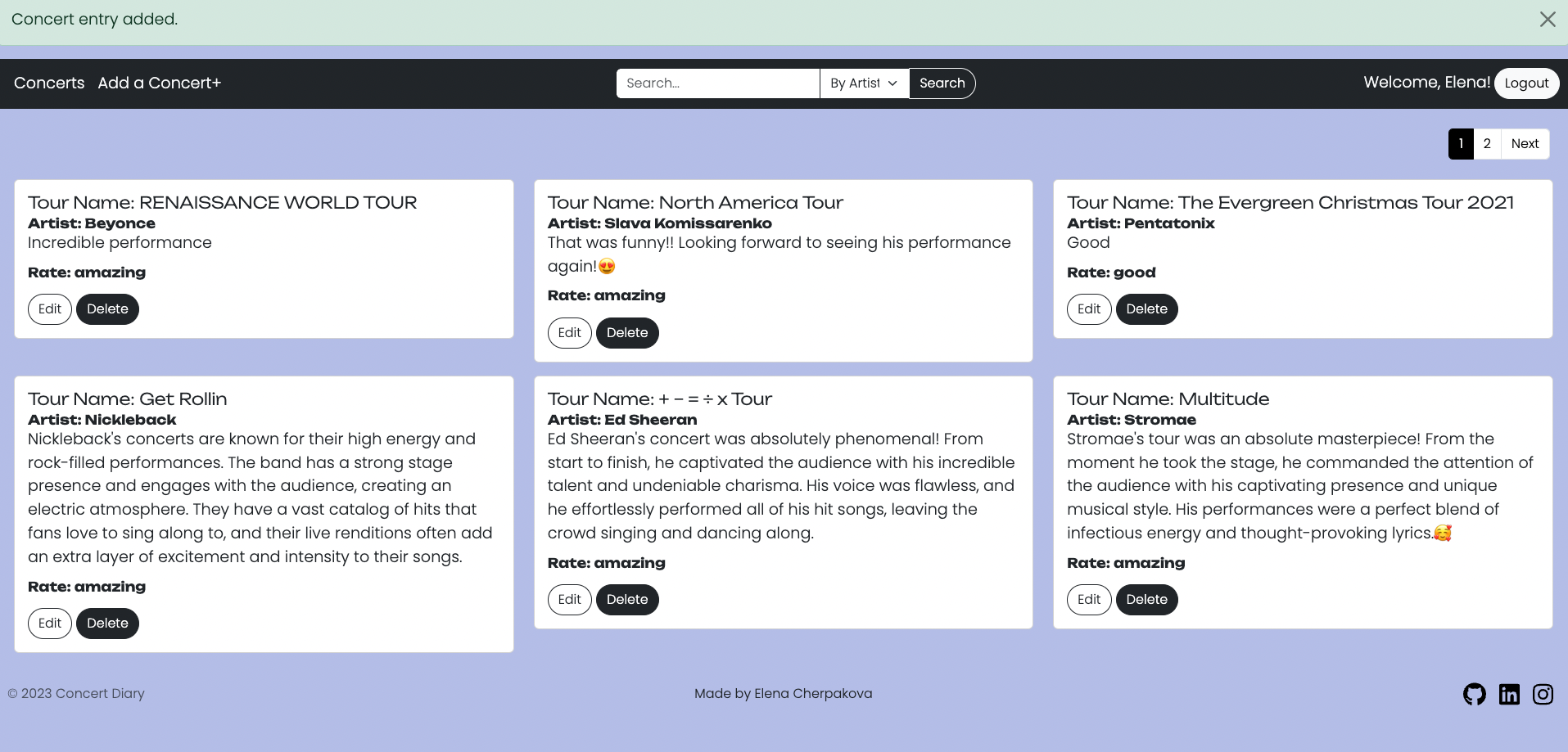Click 'Made by Elena Cherpakova' footer text
The height and width of the screenshot is (752, 1568).
(783, 694)
